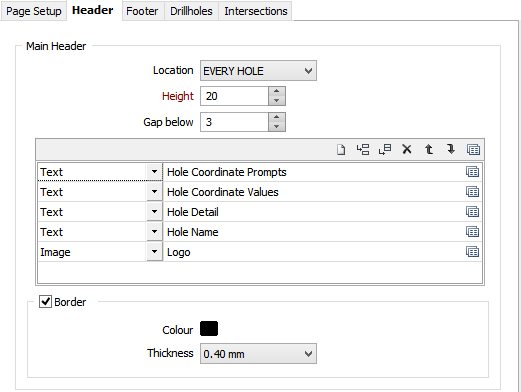Select the Hole Name cell
The height and width of the screenshot is (392, 521).
314,232
